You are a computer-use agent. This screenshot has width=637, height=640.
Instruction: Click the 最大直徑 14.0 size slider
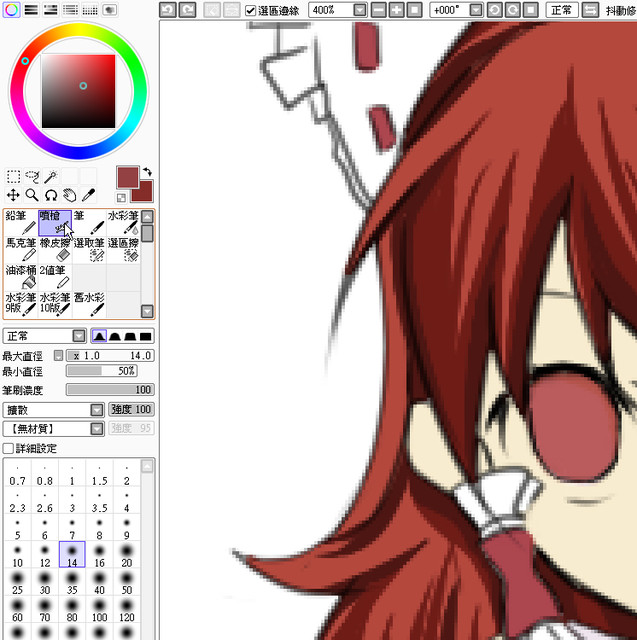coord(110,356)
